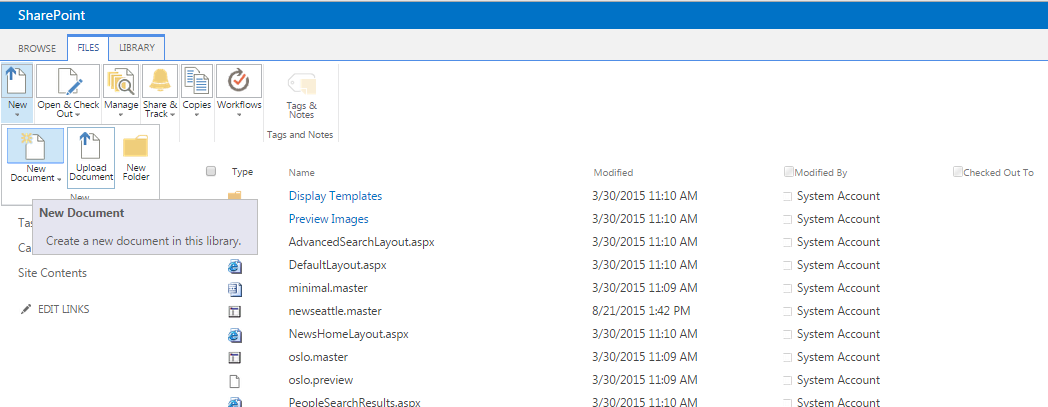Click file type icon for oslo.master

[235, 358]
